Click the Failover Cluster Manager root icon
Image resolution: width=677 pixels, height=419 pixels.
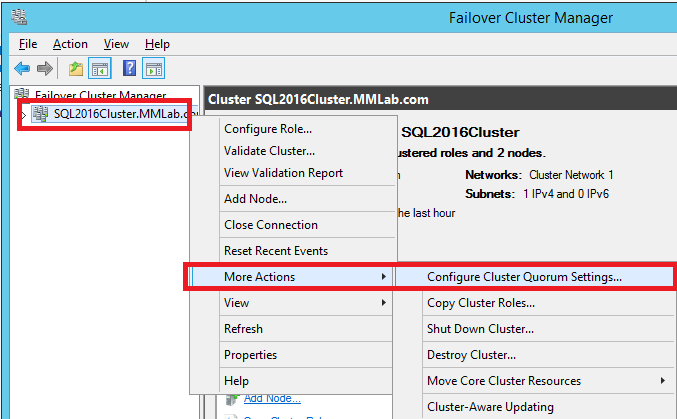tap(22, 95)
